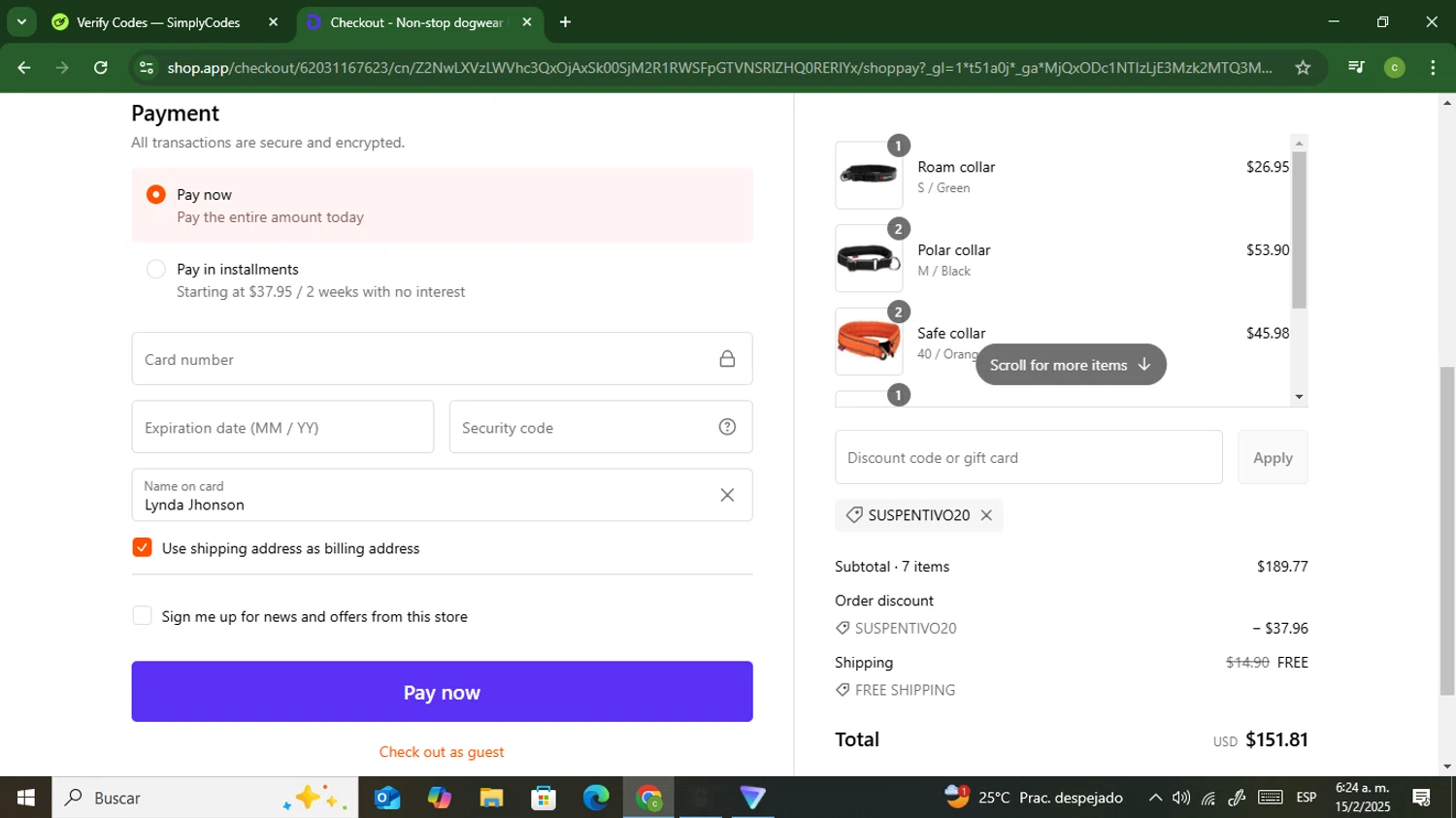This screenshot has width=1456, height=818.
Task: Go forward in browser history
Action: coord(62,67)
